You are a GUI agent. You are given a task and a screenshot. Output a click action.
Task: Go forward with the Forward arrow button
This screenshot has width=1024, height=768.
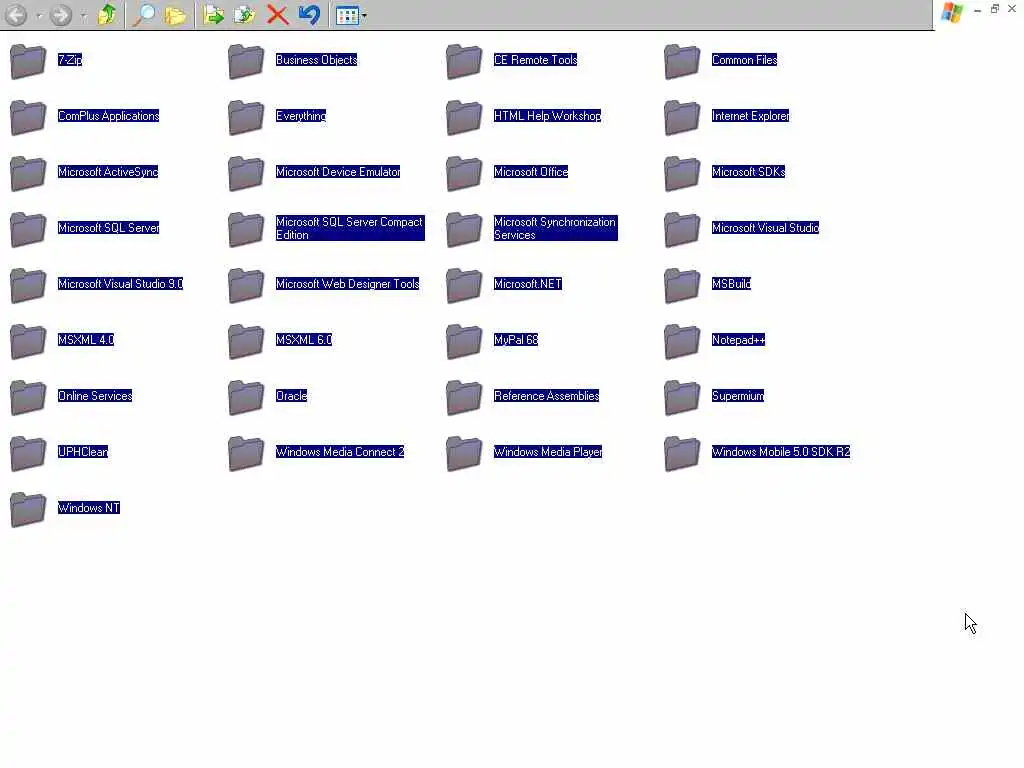point(61,15)
